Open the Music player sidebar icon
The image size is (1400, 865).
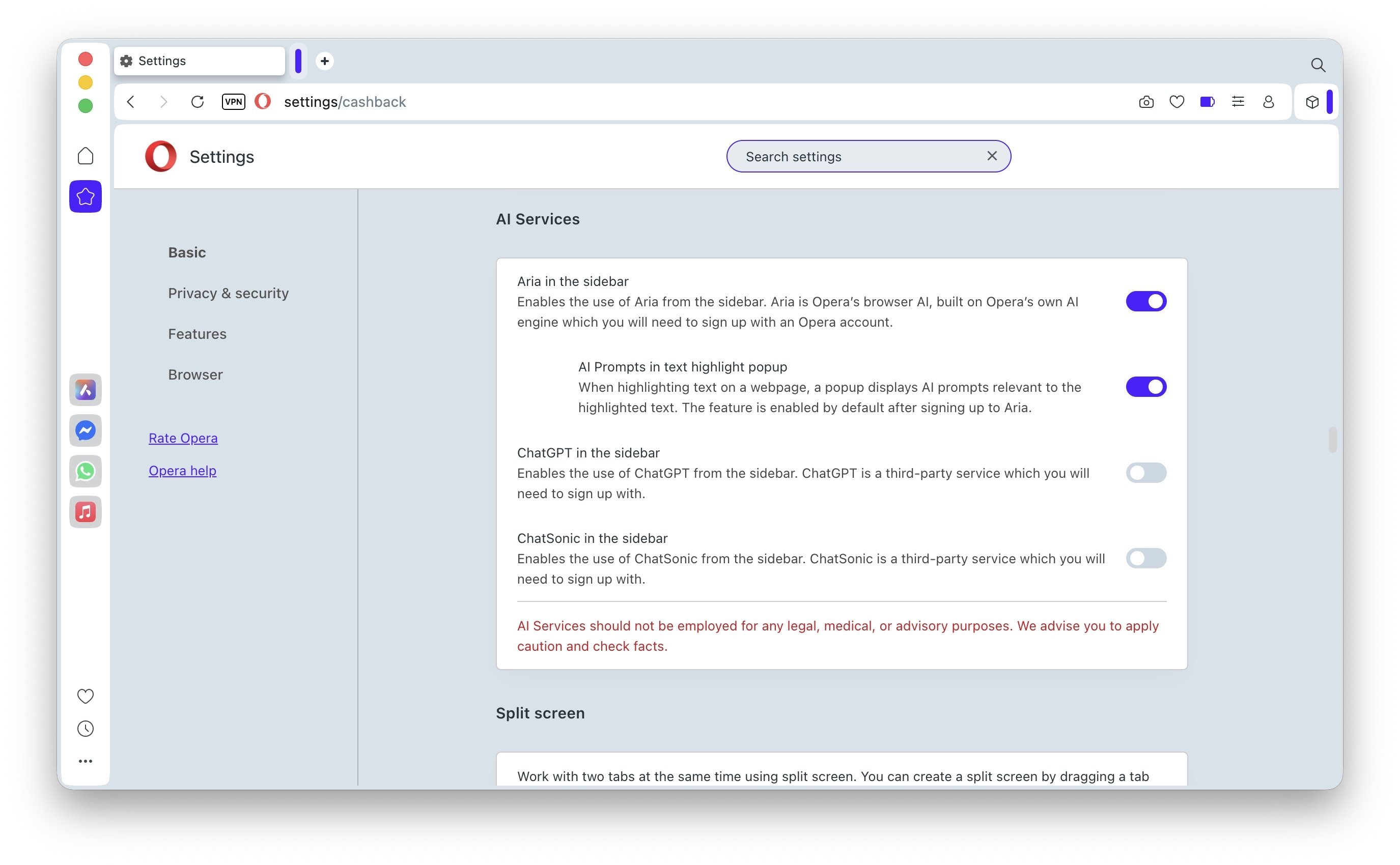pyautogui.click(x=86, y=512)
